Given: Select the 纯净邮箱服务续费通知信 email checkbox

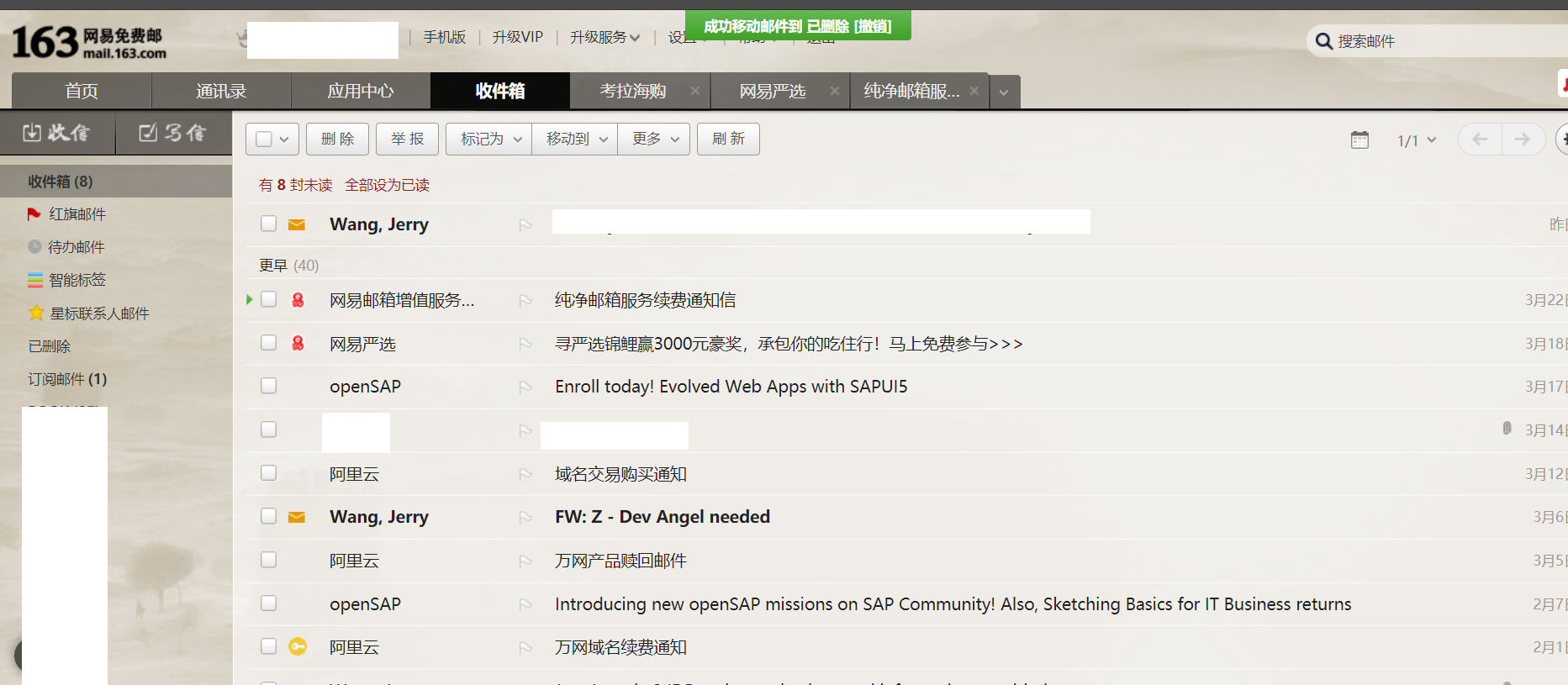Looking at the screenshot, I should 268,299.
